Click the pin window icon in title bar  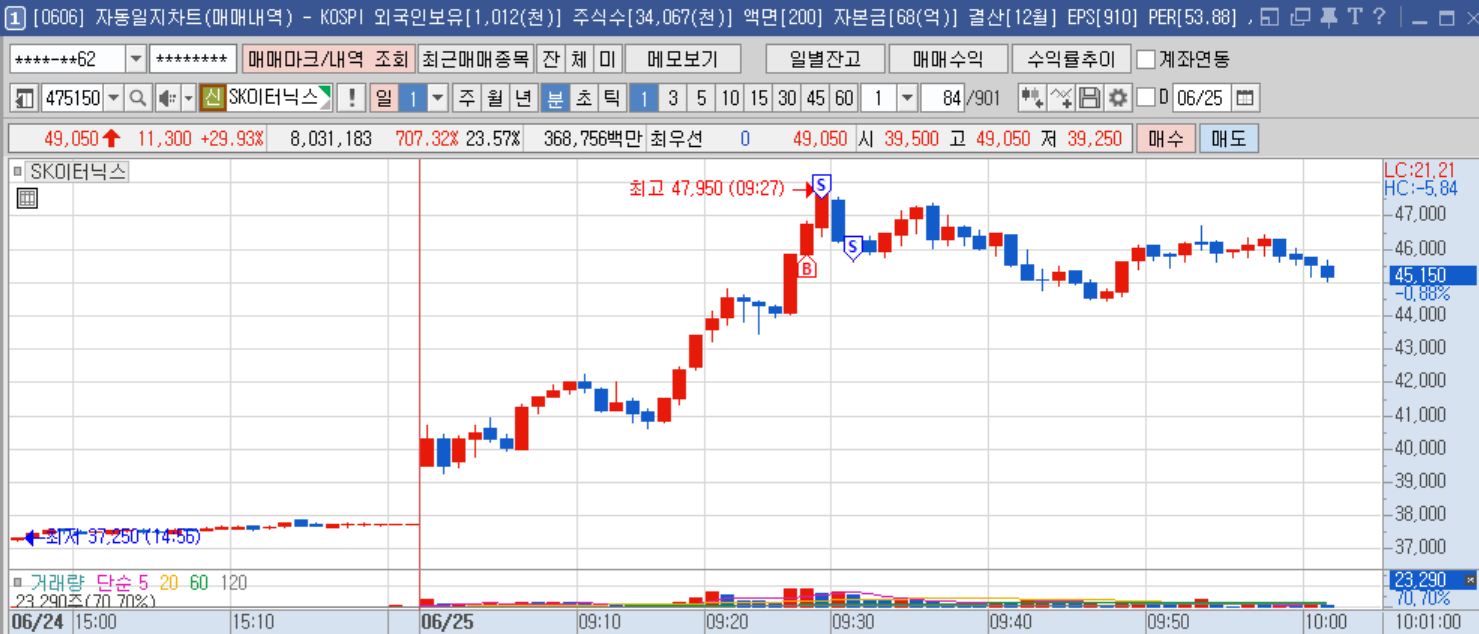[1328, 16]
